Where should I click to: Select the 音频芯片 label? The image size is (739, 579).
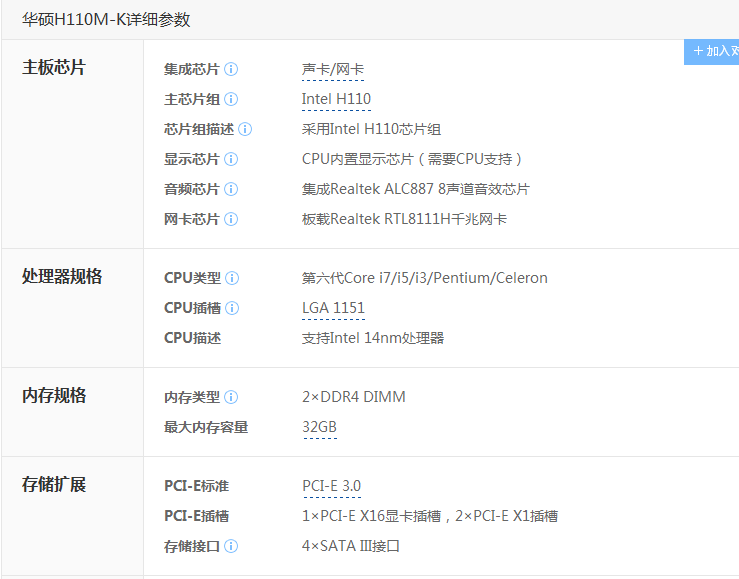pyautogui.click(x=192, y=189)
